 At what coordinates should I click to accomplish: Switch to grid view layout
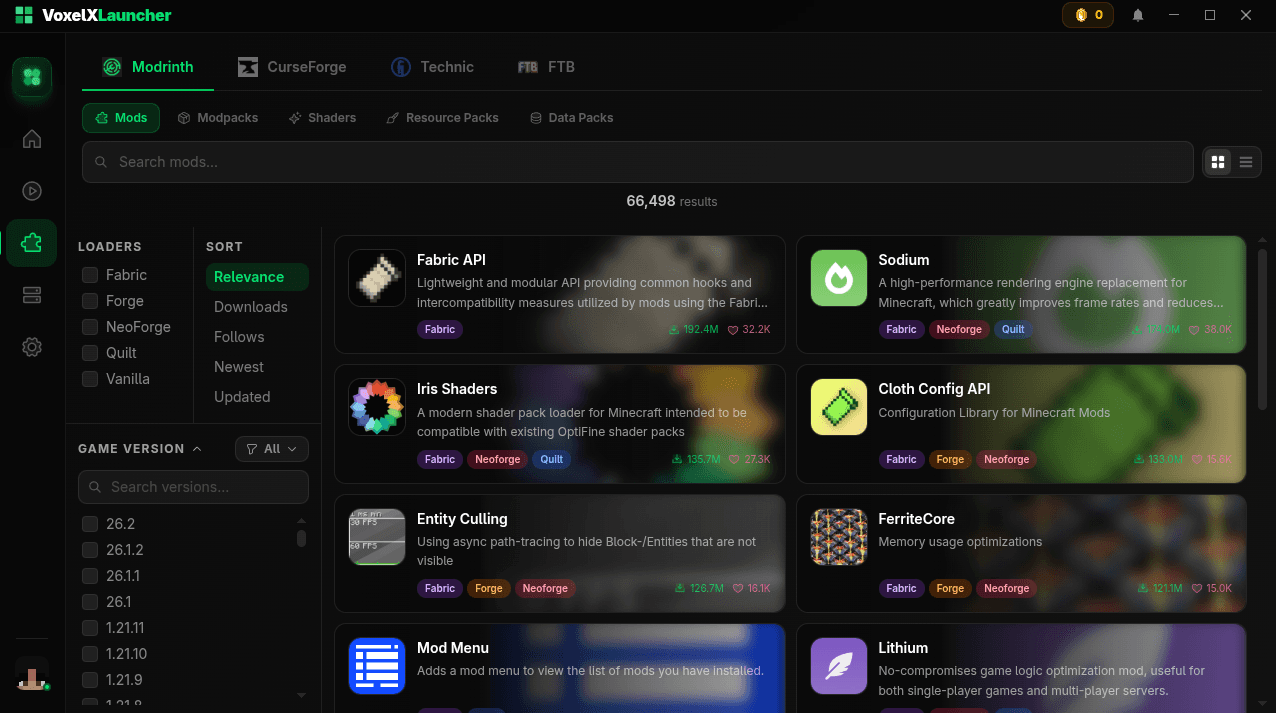coord(1217,162)
